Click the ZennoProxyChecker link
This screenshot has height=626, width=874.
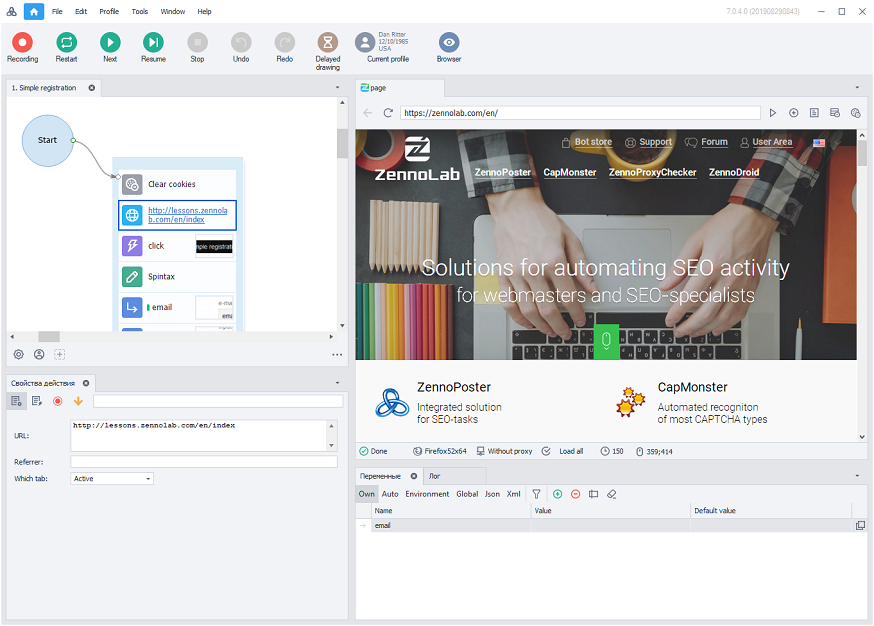[652, 172]
